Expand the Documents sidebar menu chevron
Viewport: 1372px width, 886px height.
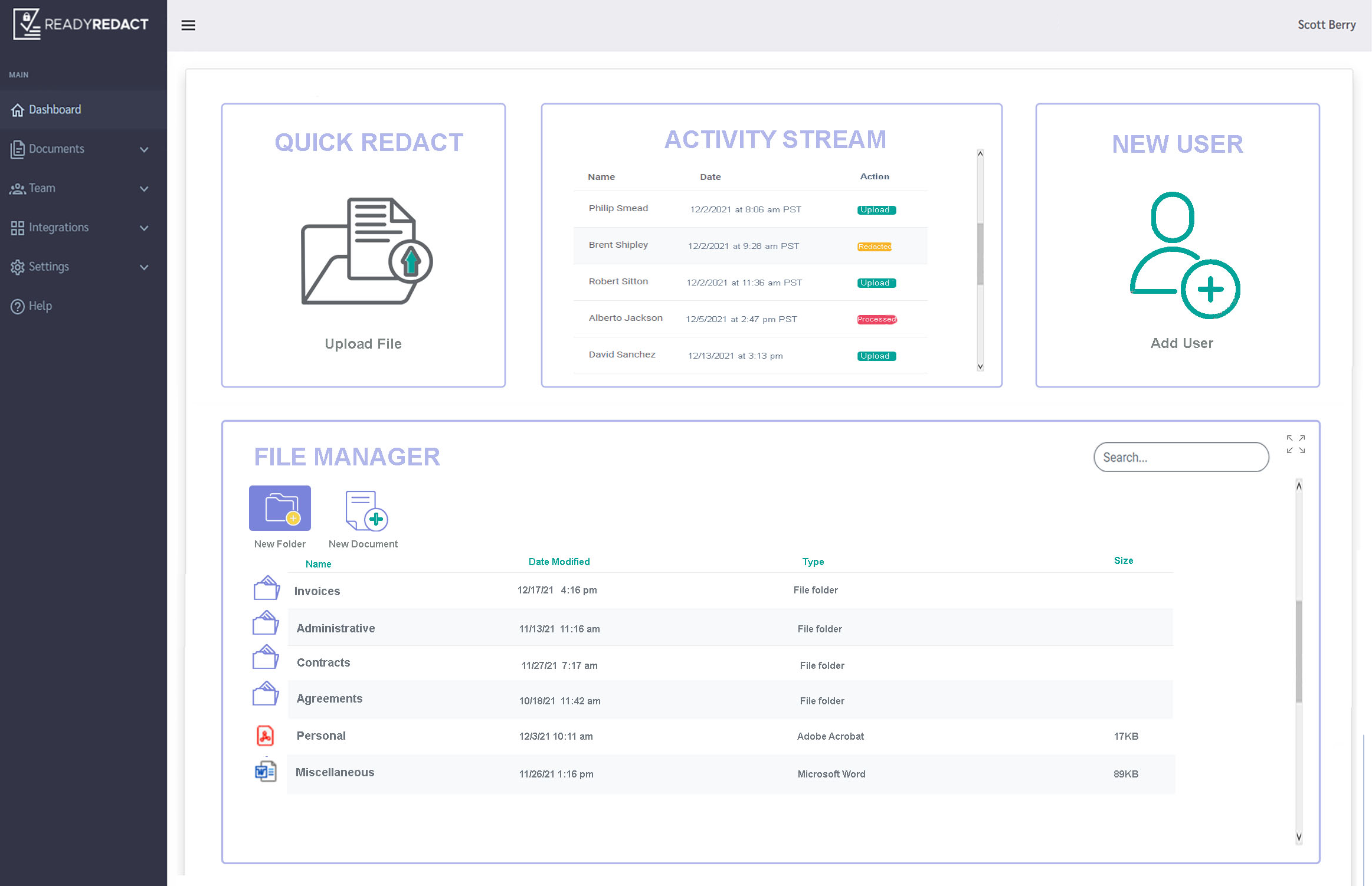click(x=144, y=150)
